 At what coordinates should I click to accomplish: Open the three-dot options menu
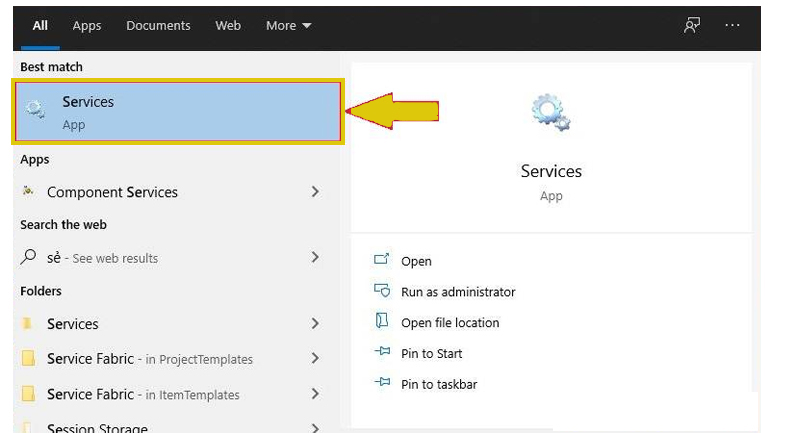[x=732, y=25]
